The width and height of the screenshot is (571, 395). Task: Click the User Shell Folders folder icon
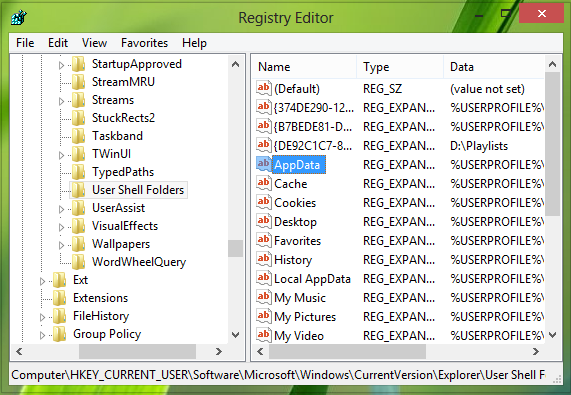point(78,190)
